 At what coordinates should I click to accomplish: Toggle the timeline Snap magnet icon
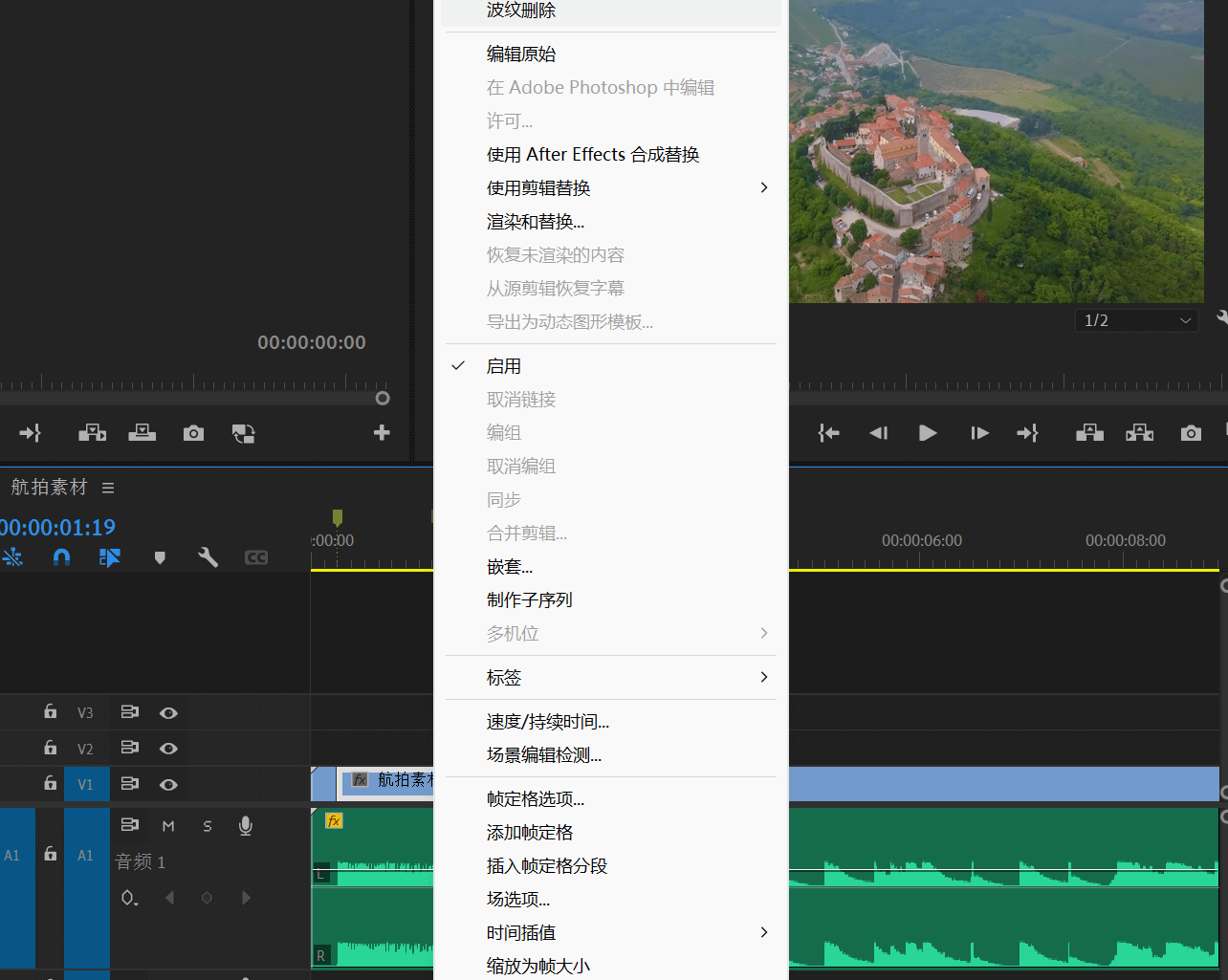pos(61,557)
